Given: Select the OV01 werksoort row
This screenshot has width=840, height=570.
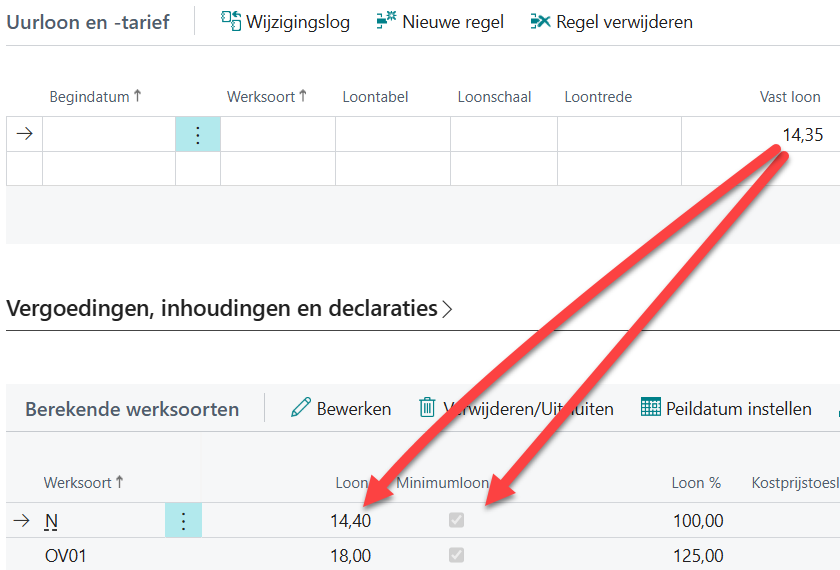Looking at the screenshot, I should pos(66,555).
